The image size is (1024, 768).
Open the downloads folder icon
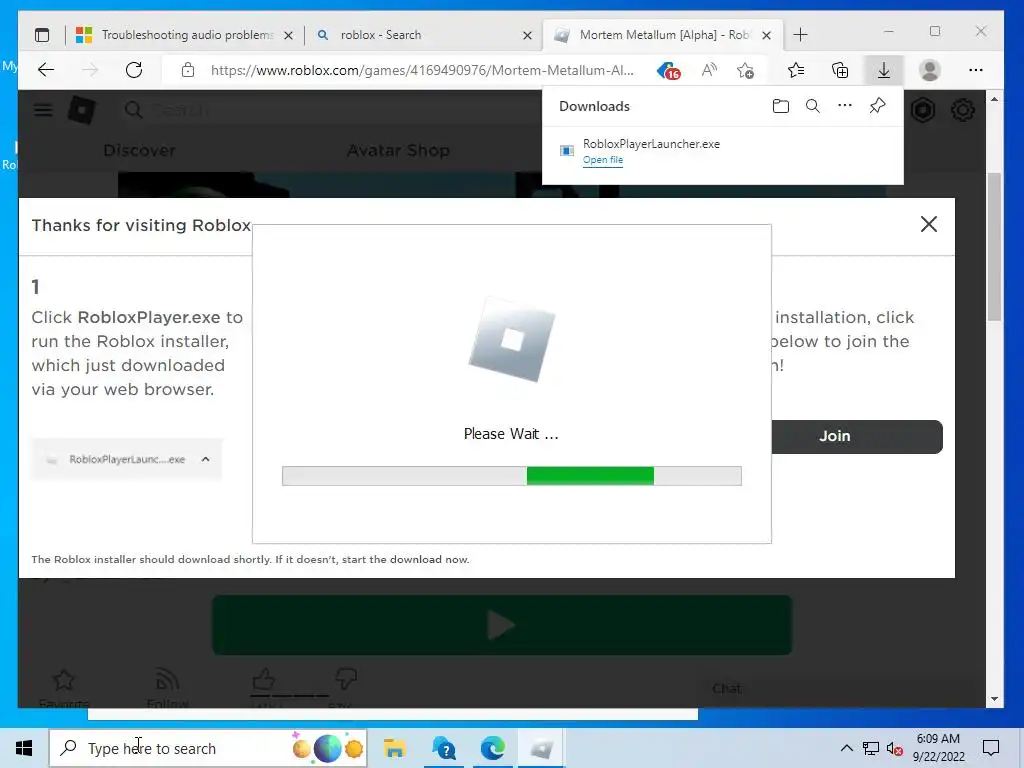click(x=780, y=106)
